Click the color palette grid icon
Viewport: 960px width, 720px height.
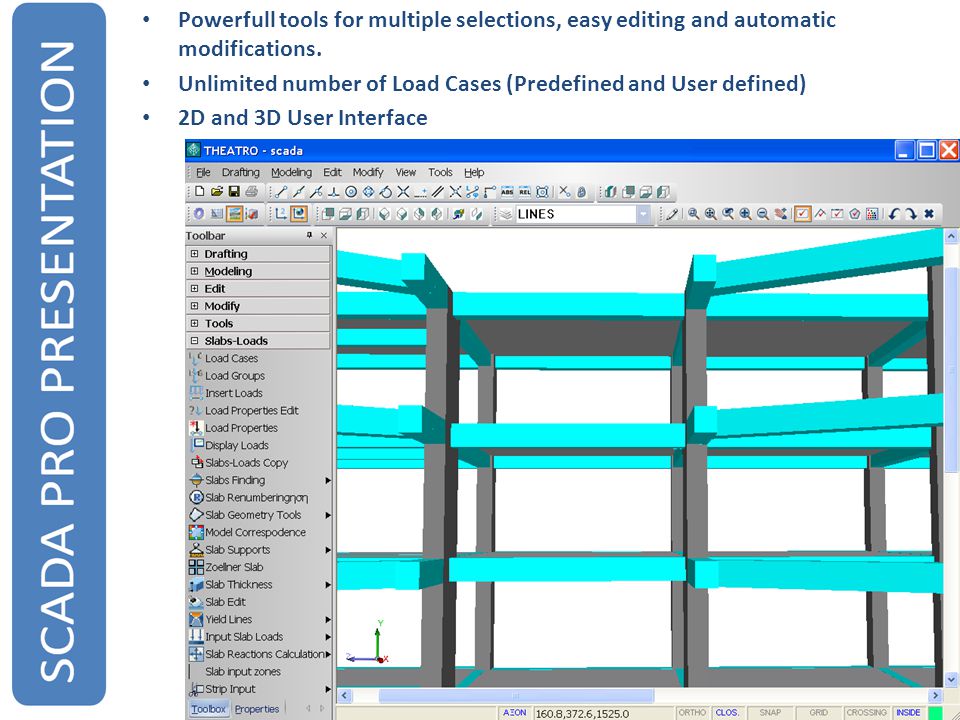(x=872, y=214)
